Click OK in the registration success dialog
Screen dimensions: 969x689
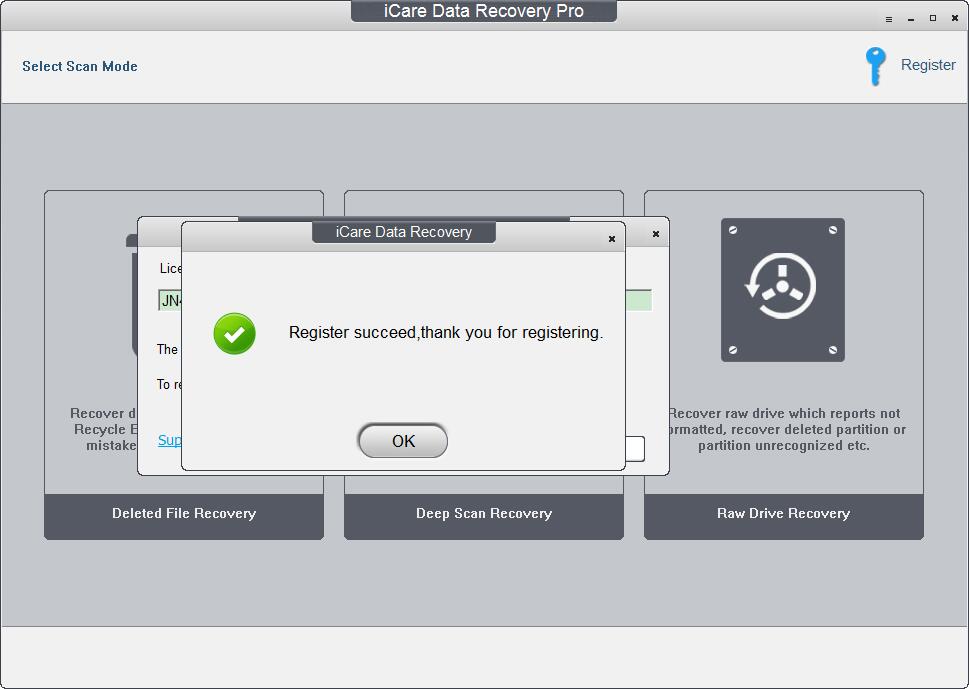click(x=402, y=441)
